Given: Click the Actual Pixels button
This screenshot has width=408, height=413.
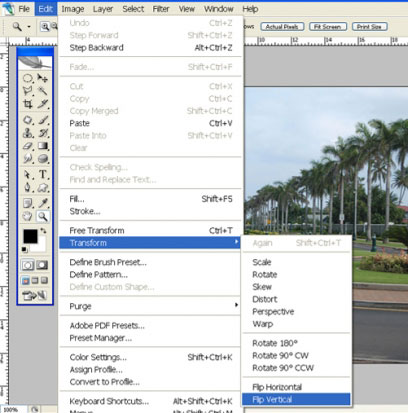Looking at the screenshot, I should (x=282, y=27).
